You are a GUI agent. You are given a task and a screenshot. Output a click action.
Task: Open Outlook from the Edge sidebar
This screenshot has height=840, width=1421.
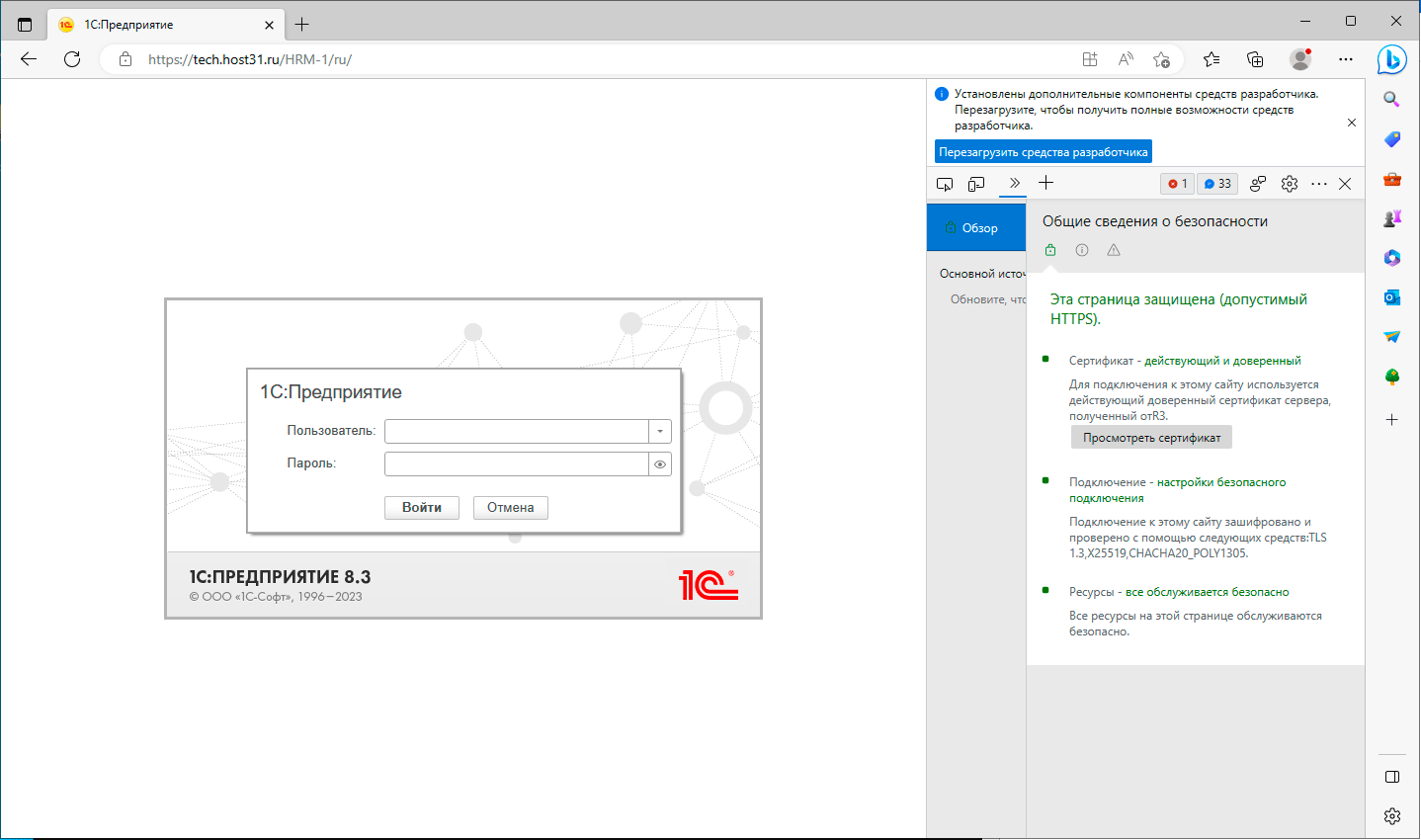[1391, 297]
